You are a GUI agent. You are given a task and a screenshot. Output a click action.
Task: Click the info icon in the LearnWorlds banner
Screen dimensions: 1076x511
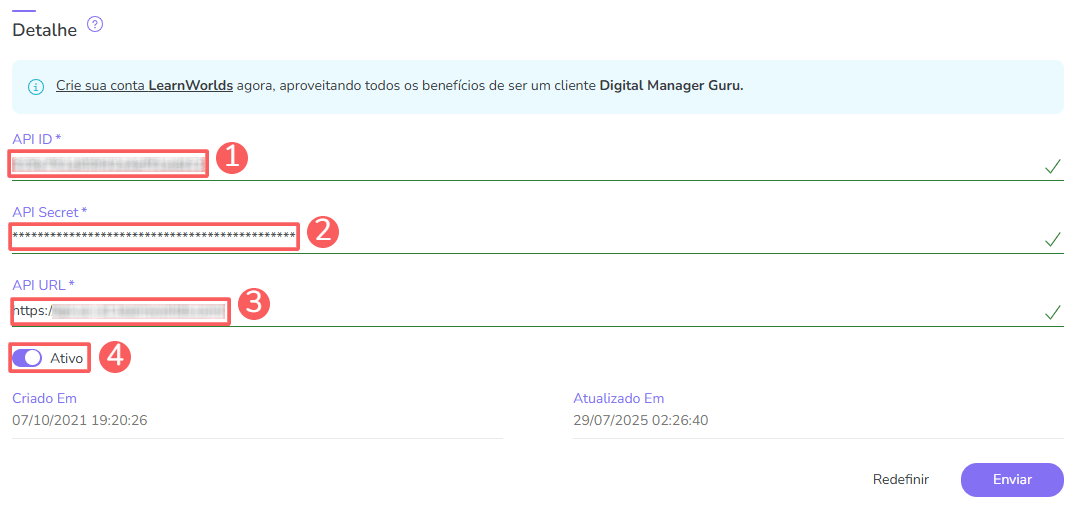(x=36, y=87)
